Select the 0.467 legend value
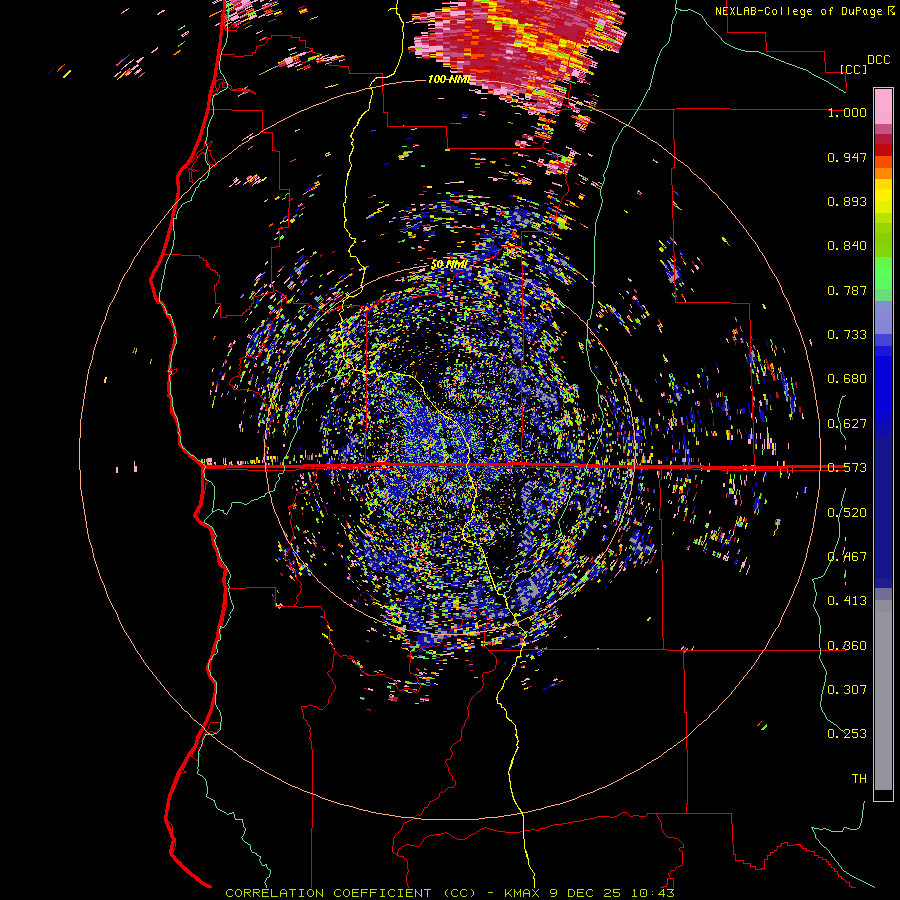 click(847, 557)
